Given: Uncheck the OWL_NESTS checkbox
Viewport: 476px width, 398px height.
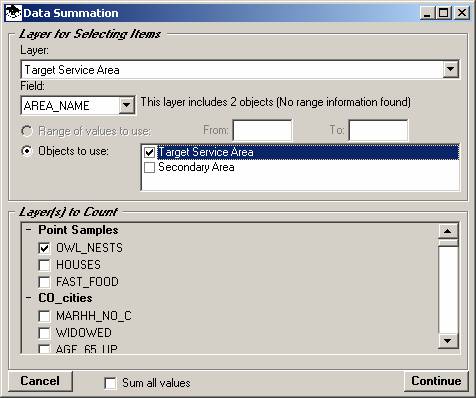Looking at the screenshot, I should pyautogui.click(x=44, y=248).
